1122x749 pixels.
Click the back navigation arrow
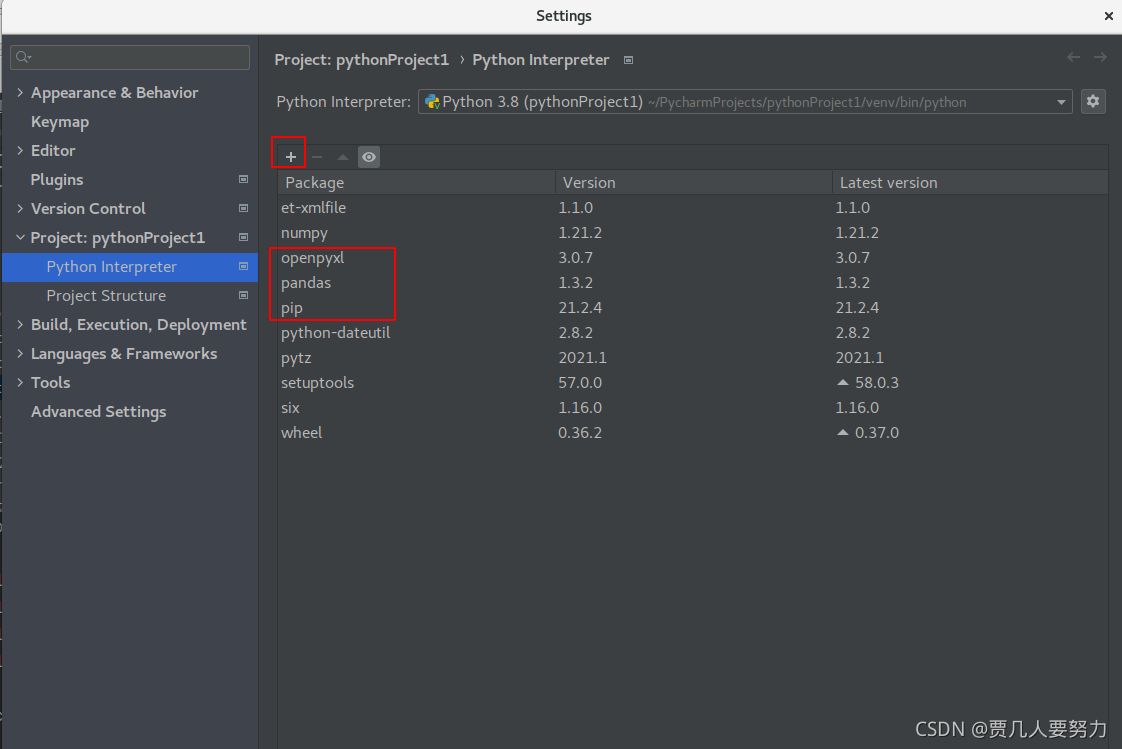pyautogui.click(x=1073, y=57)
